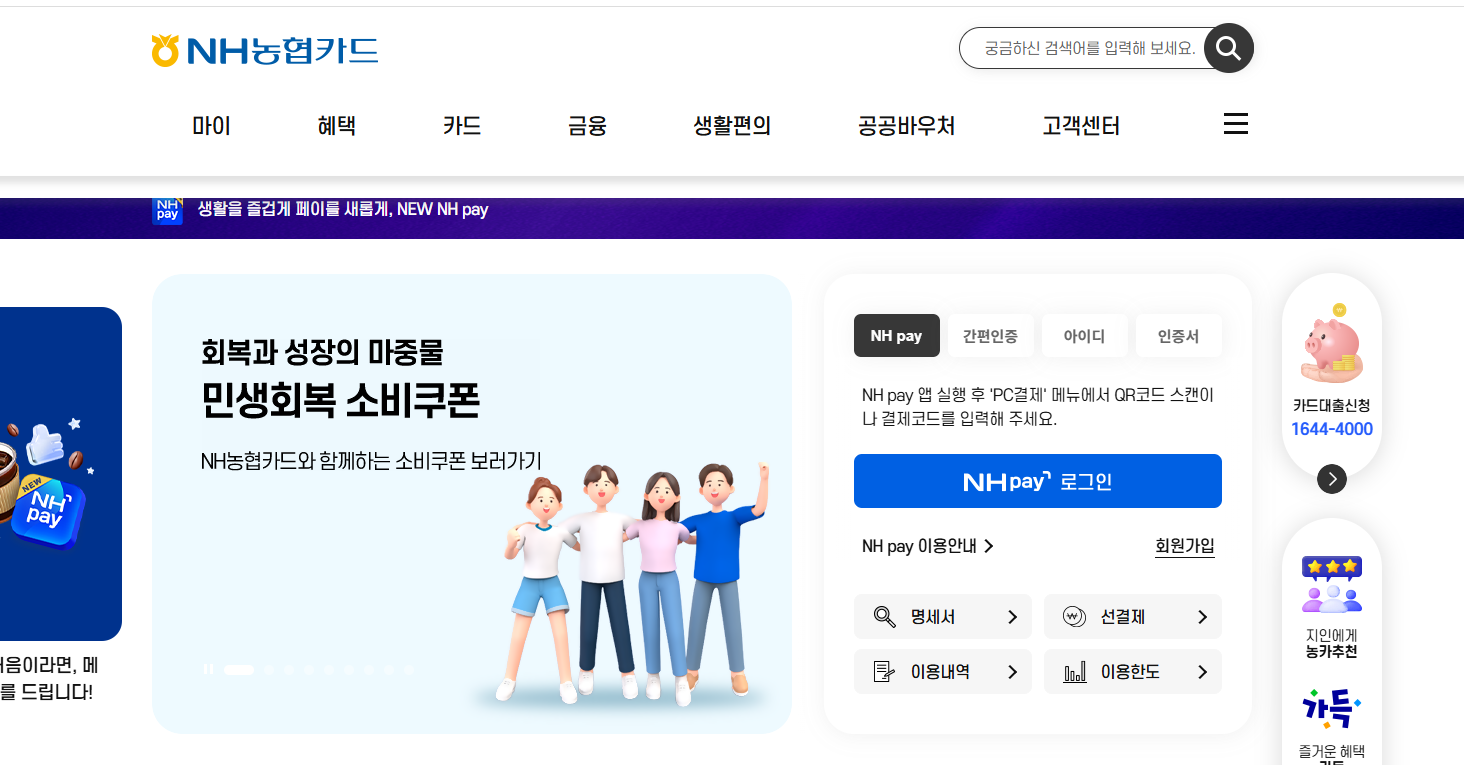Image resolution: width=1464 pixels, height=765 pixels.
Task: Click the 선결제 won coin icon
Action: [1075, 617]
